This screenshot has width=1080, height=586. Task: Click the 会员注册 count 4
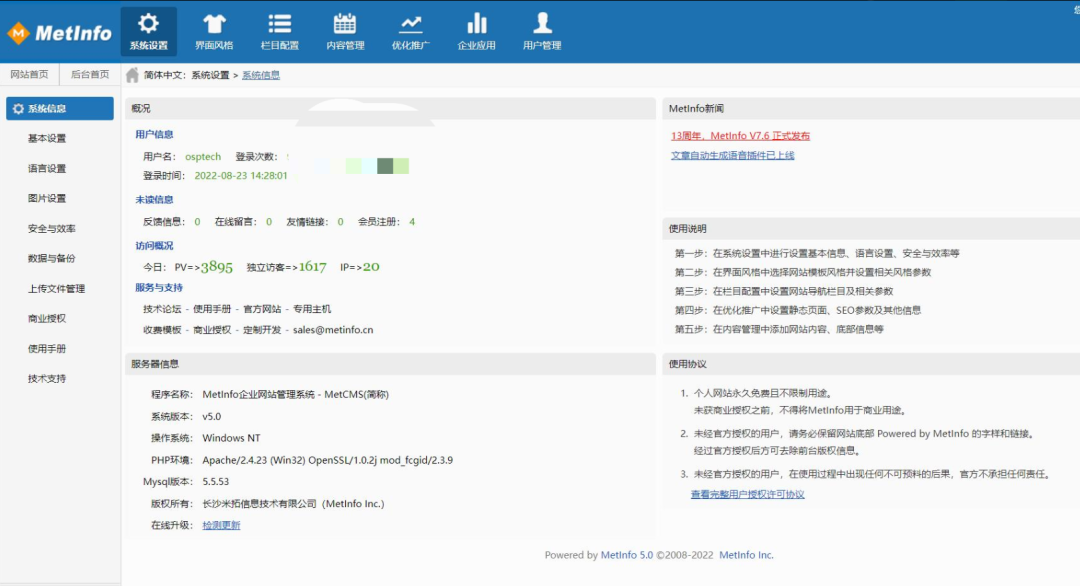click(x=412, y=222)
